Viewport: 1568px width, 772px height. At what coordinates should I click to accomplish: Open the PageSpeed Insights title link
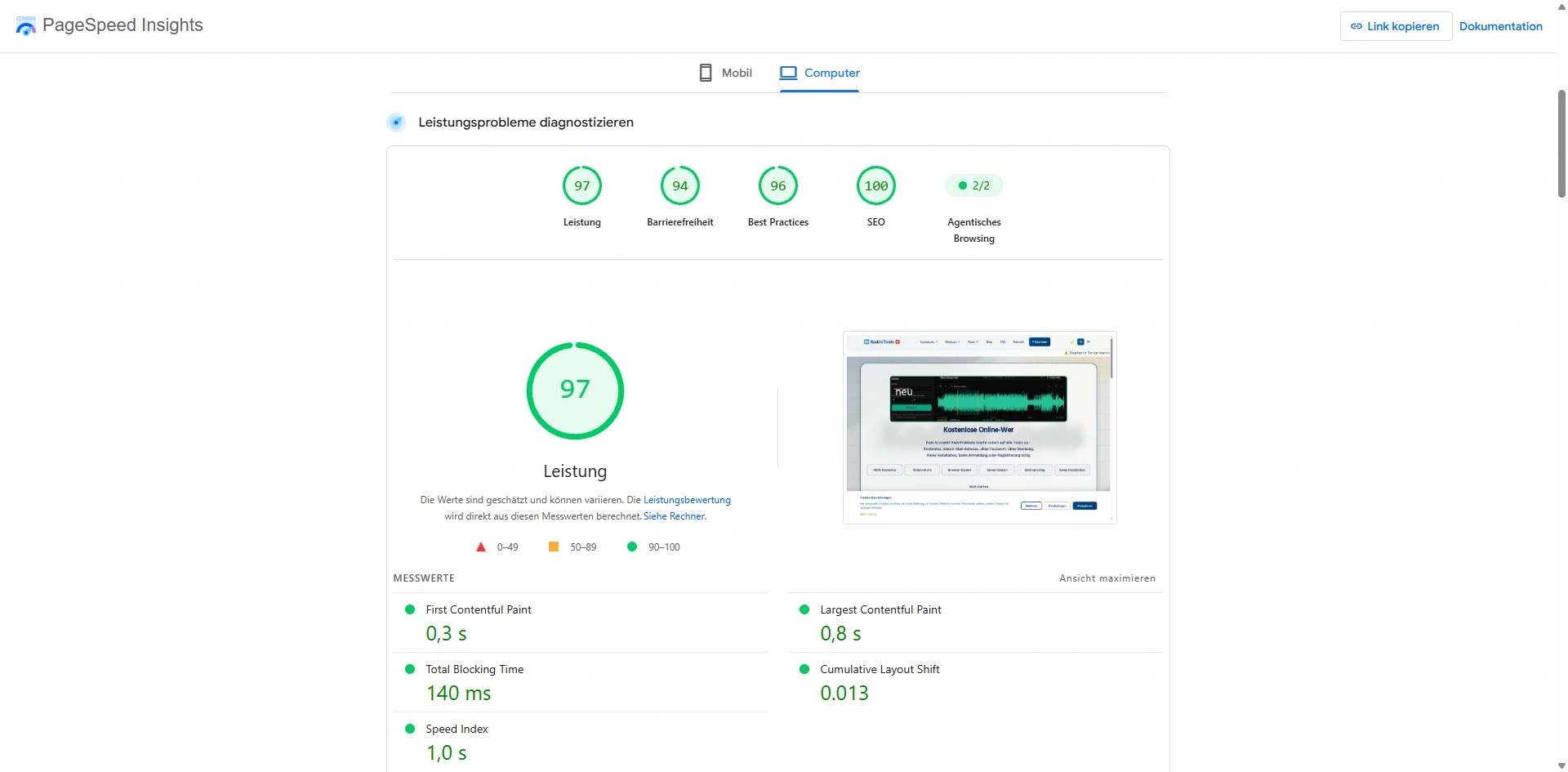[x=122, y=25]
